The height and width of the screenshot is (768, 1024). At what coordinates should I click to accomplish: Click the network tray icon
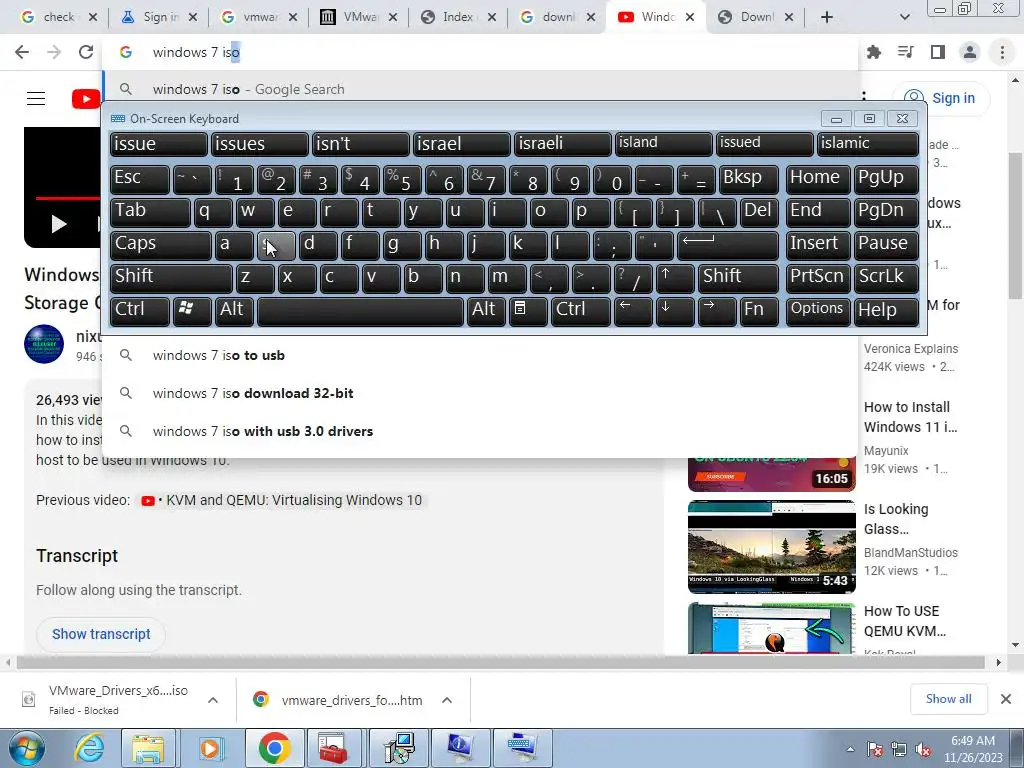(899, 750)
